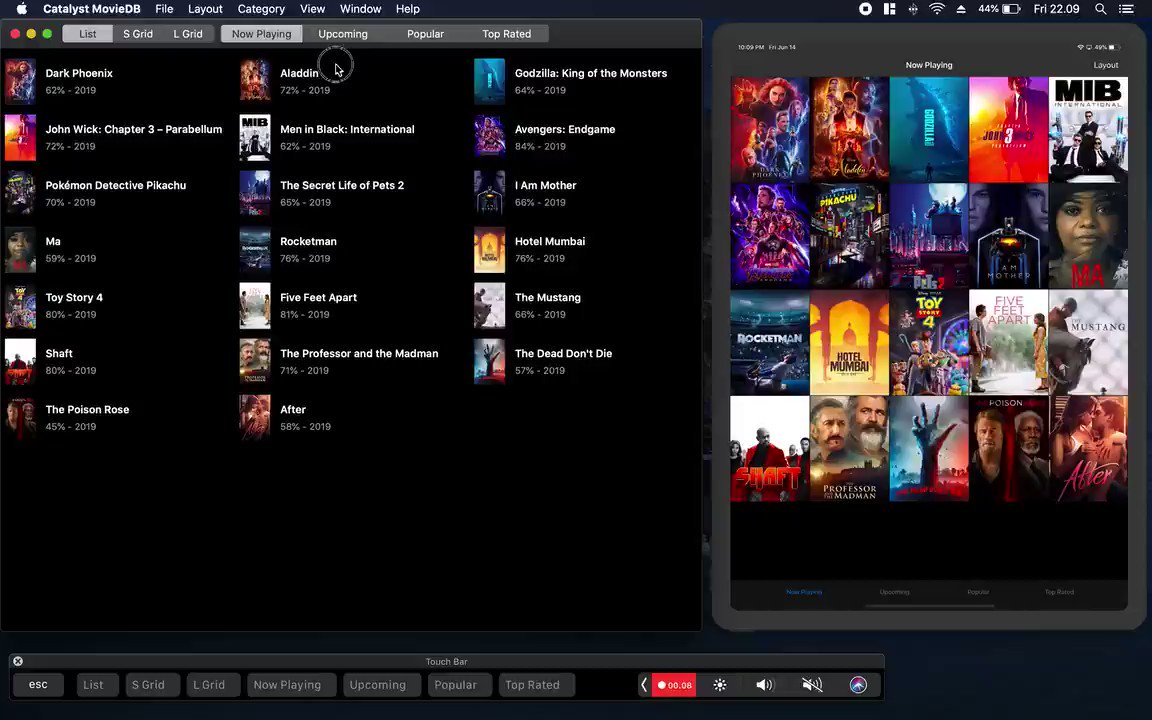Open Godzilla: King of the Monsters row

click(x=586, y=81)
